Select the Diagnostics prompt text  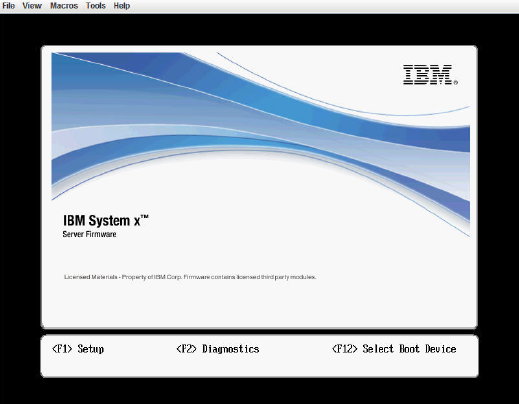coord(231,349)
